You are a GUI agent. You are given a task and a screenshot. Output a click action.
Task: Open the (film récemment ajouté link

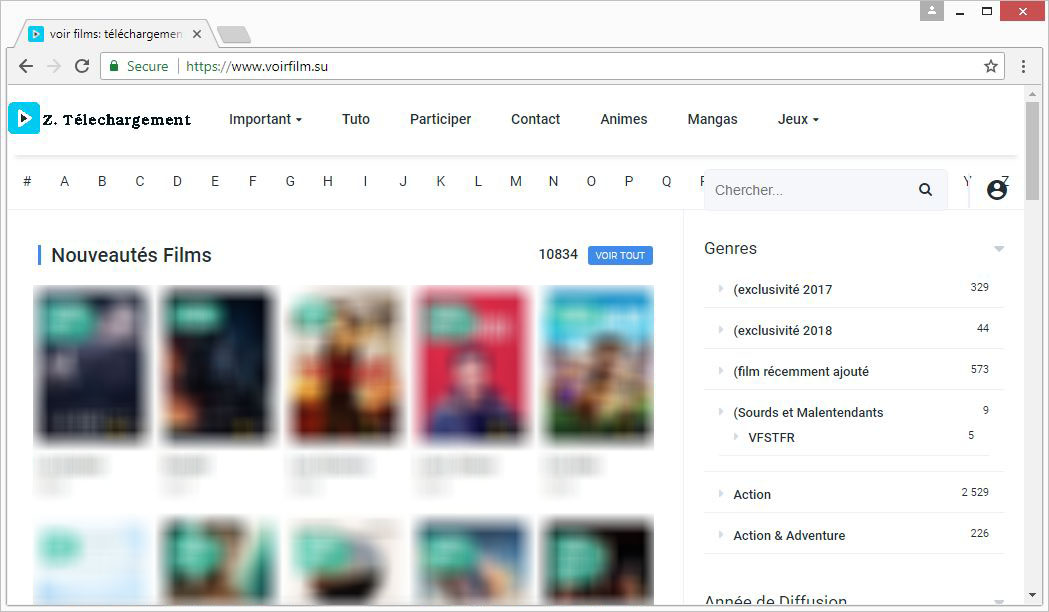tap(801, 371)
